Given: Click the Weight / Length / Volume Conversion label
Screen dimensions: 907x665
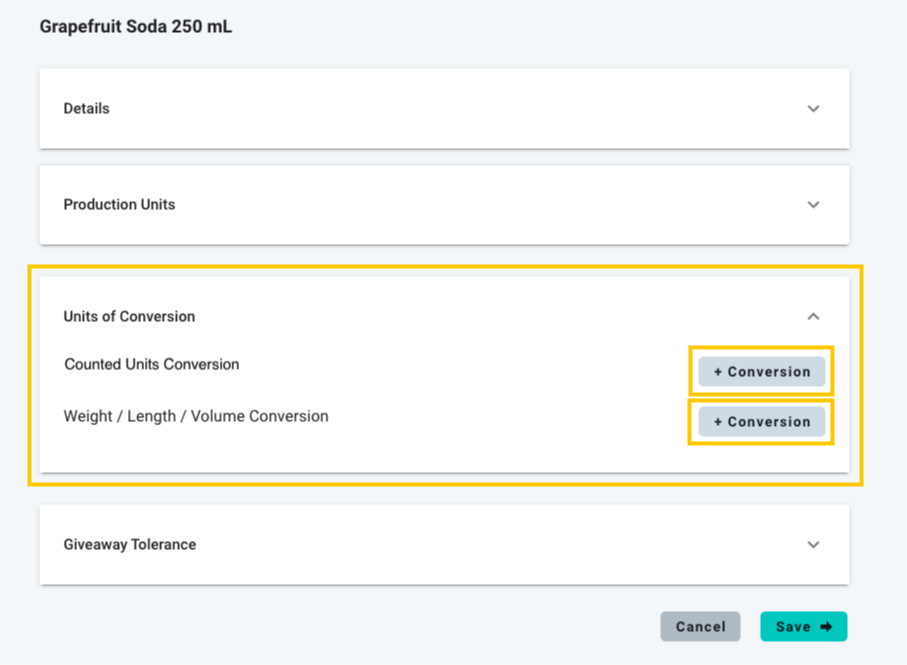Looking at the screenshot, I should [196, 416].
